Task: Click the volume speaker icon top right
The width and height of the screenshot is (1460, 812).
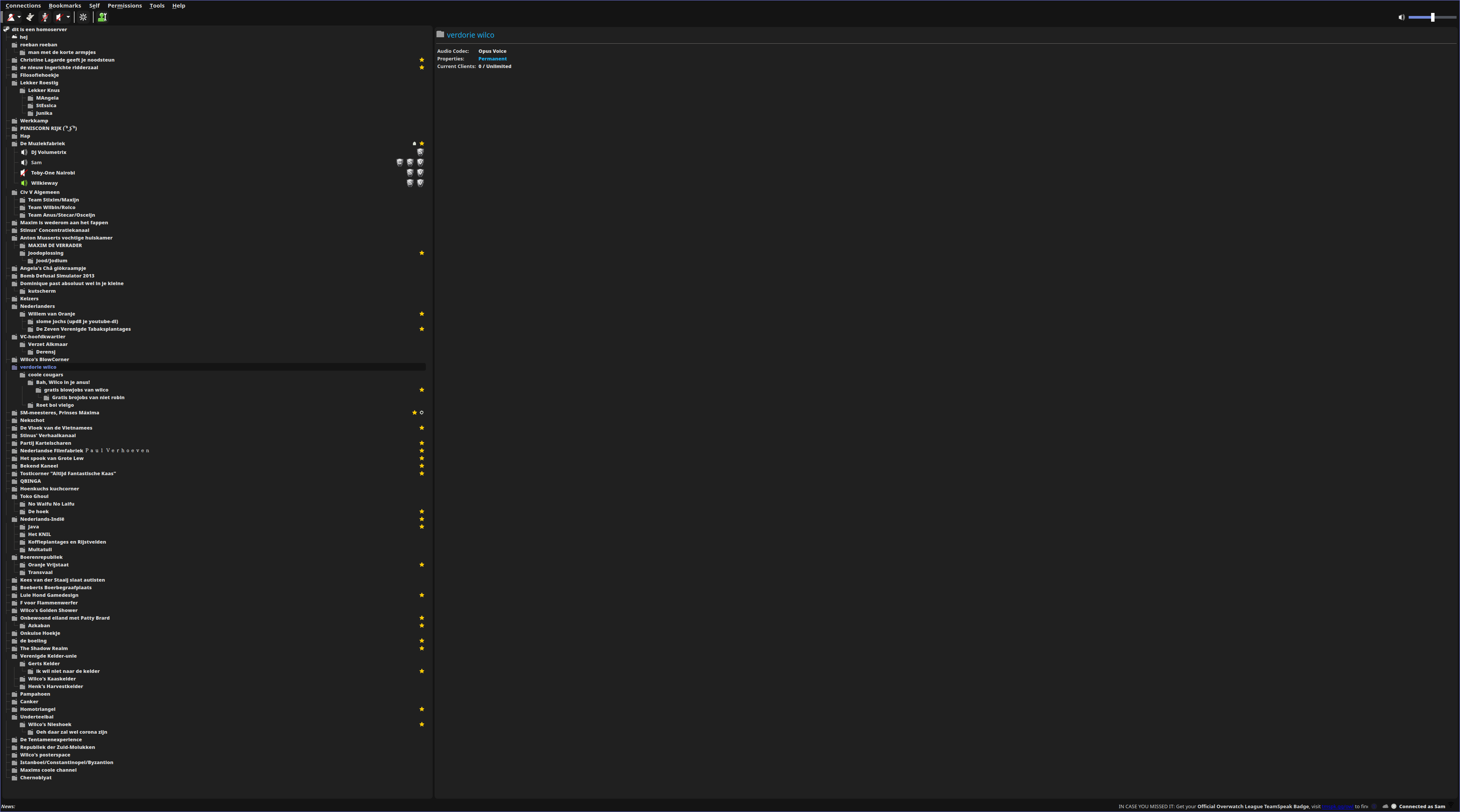Action: point(1401,17)
